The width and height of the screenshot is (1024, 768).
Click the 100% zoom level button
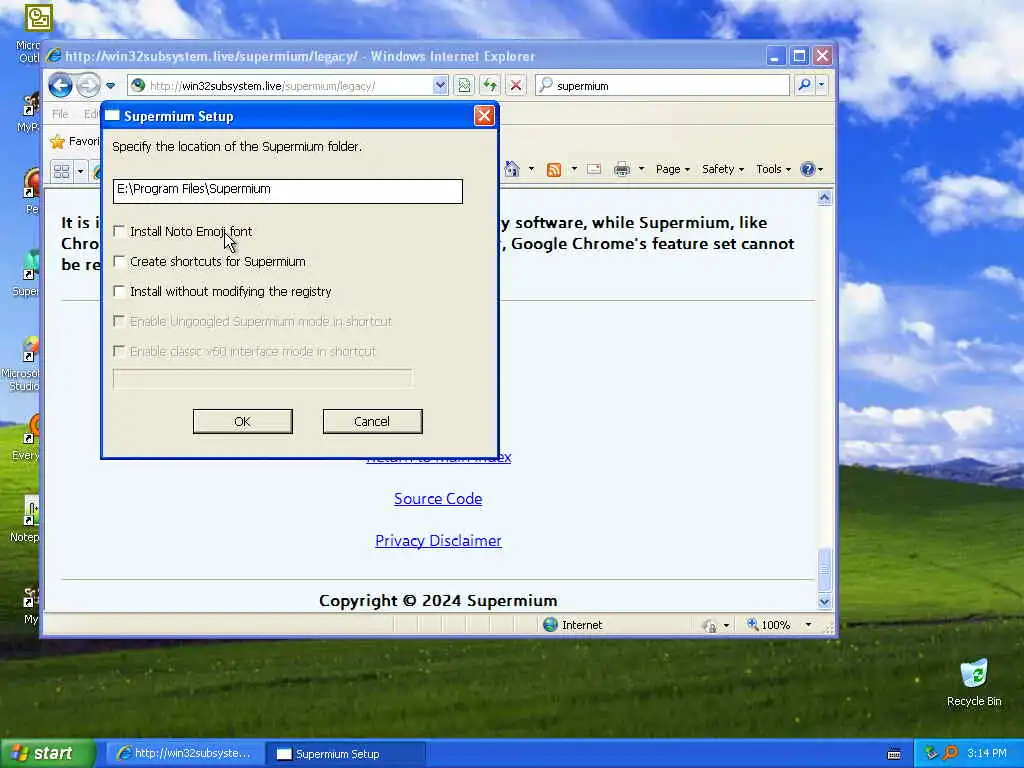[x=769, y=625]
